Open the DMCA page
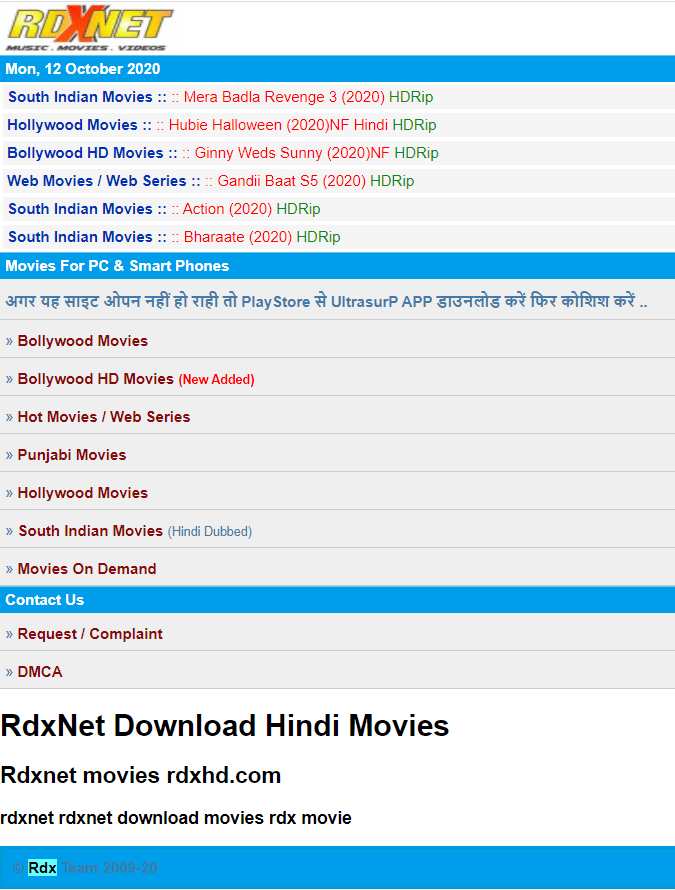Viewport: 675px width, 890px height. click(x=40, y=672)
